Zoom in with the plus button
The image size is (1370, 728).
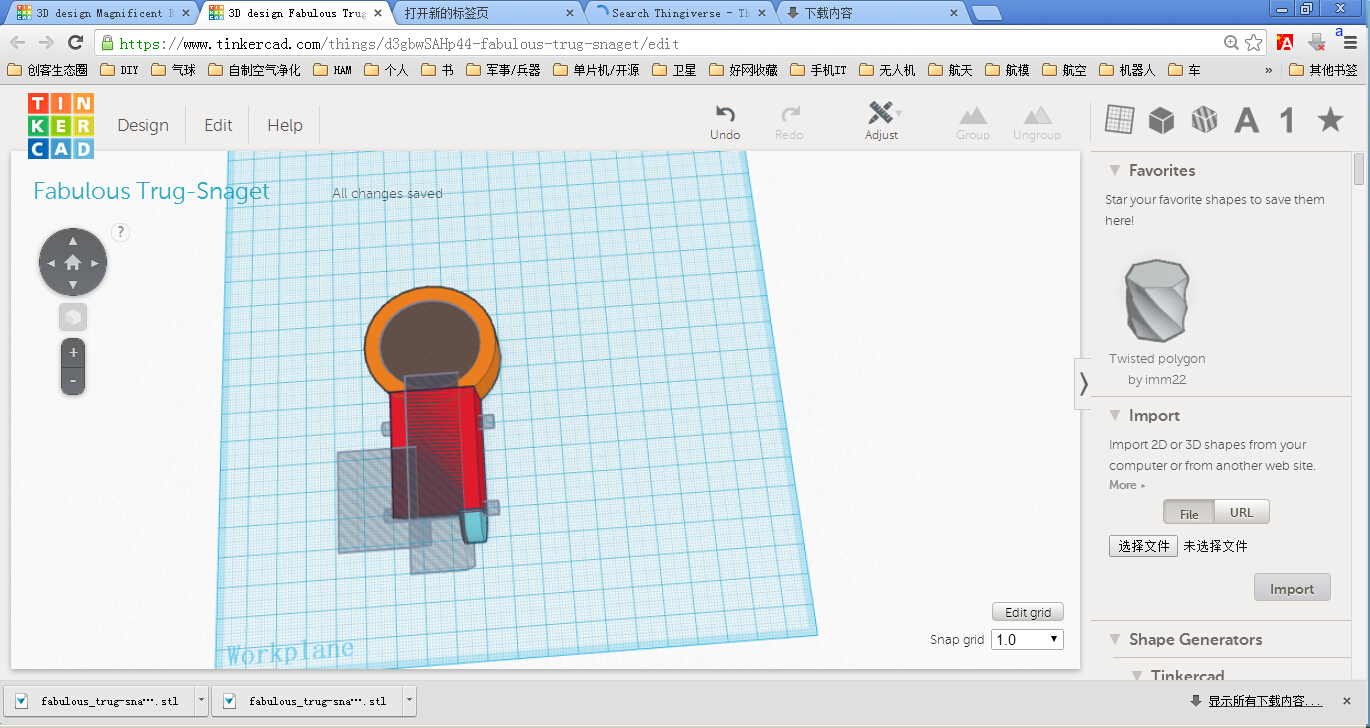(73, 353)
